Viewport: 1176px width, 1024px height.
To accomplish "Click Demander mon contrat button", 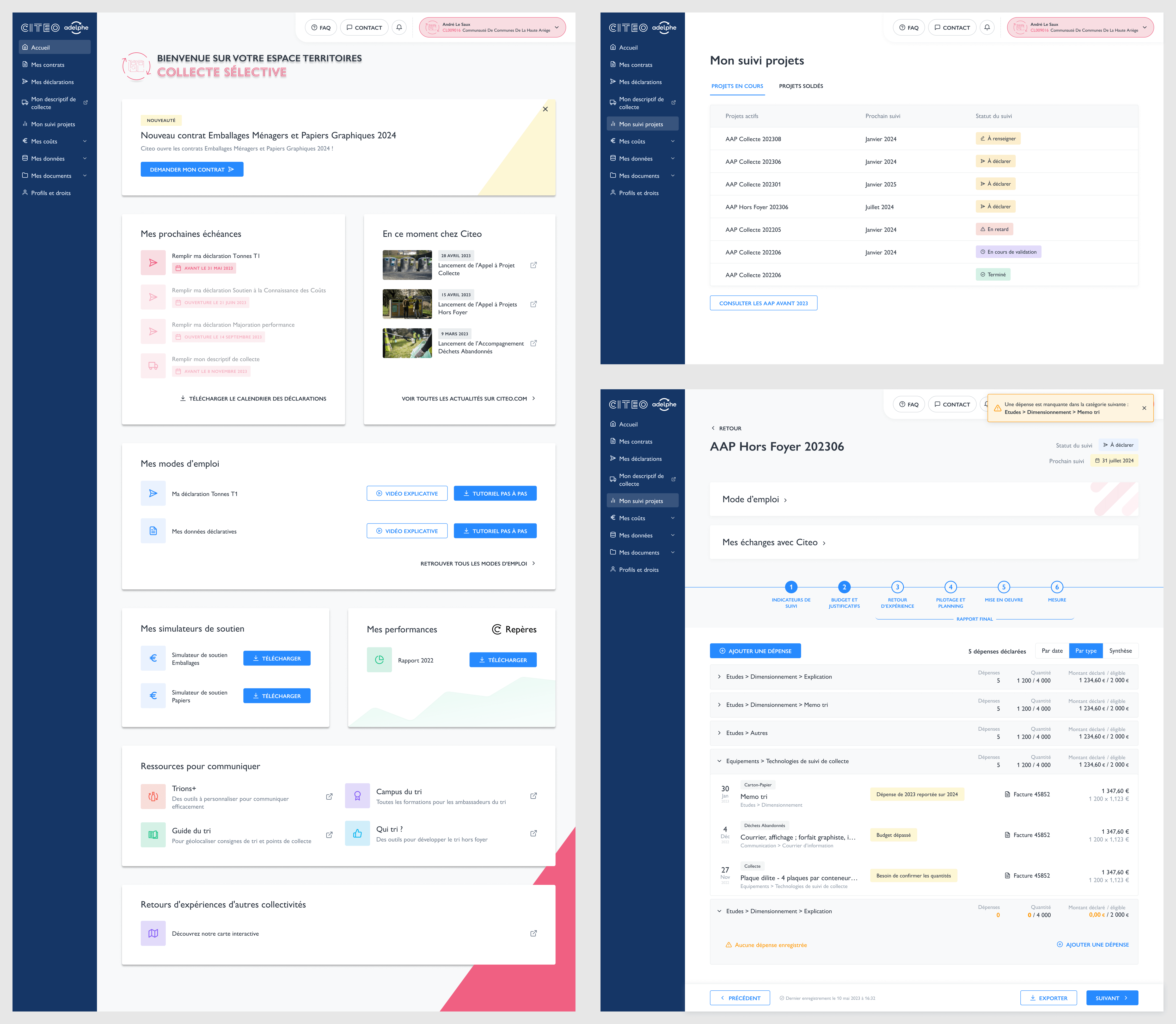I will [192, 169].
